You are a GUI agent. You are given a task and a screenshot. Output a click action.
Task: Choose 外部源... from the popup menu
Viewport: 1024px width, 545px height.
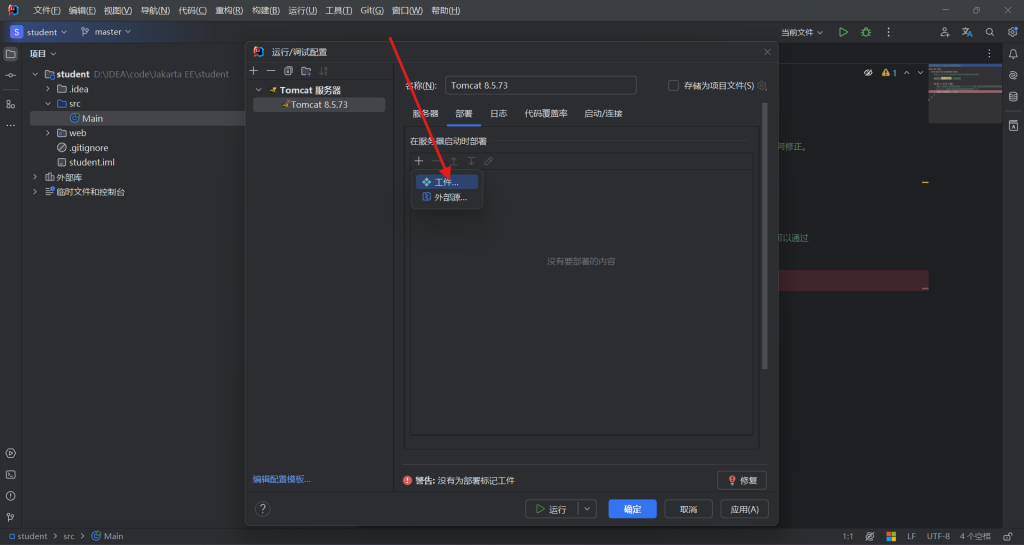click(x=447, y=197)
